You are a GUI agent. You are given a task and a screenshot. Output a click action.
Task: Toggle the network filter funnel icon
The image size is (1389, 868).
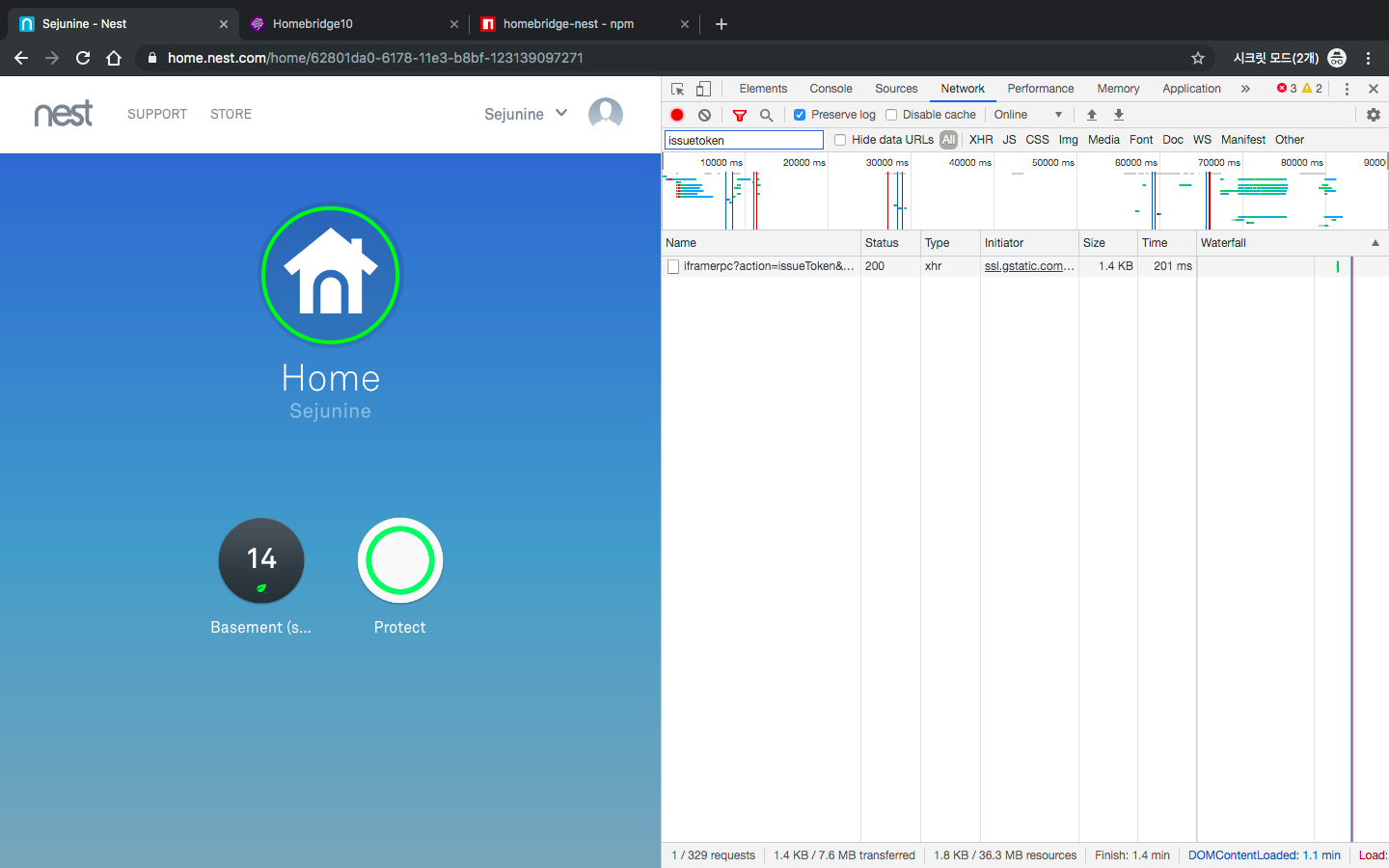740,115
